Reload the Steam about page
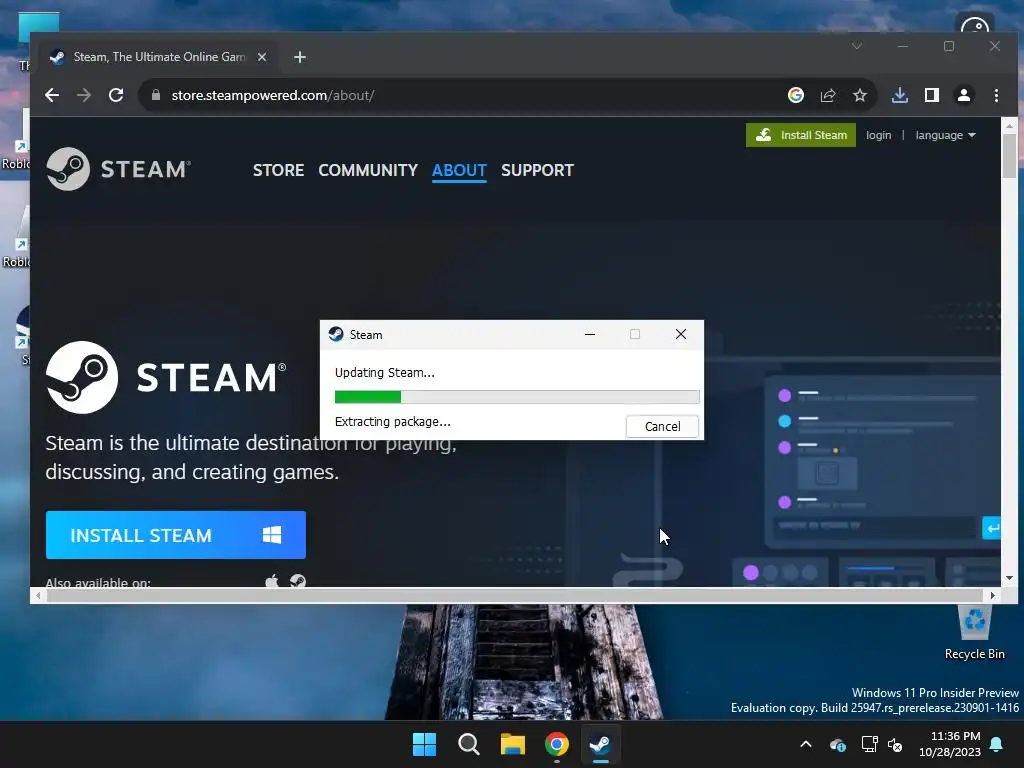 [116, 95]
